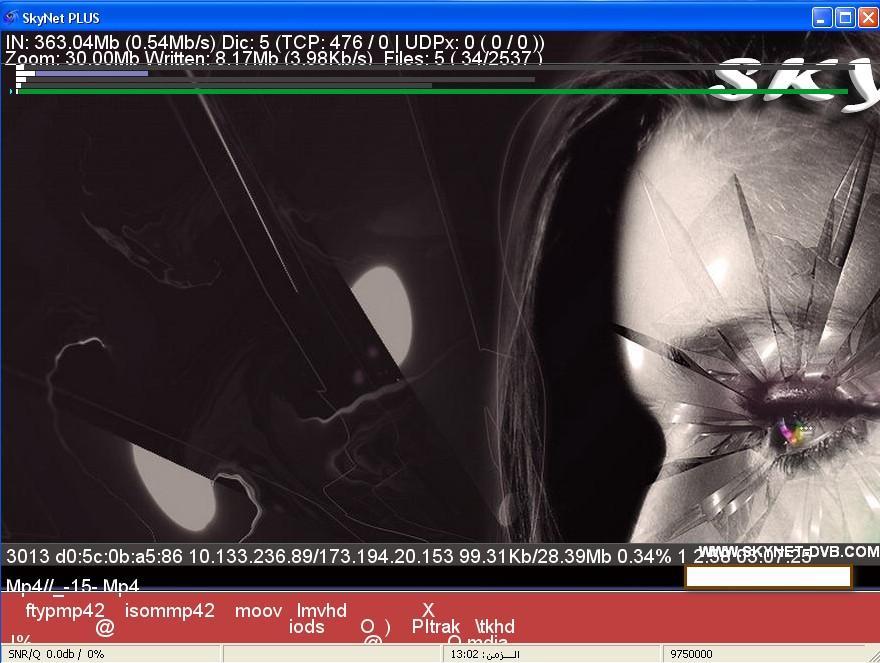Click the 'TCP: 476 / 0' counter
880x663 pixels.
click(x=336, y=43)
